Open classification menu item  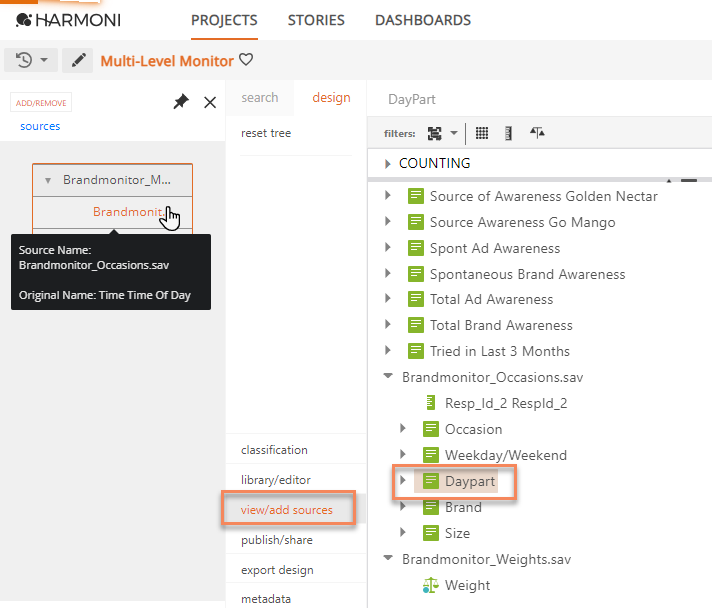point(274,450)
